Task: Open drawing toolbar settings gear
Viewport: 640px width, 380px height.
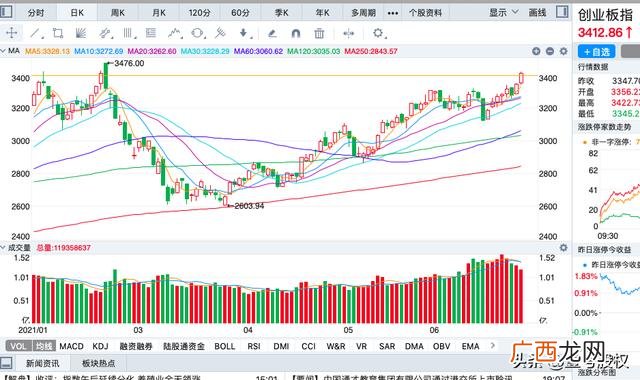Action: point(378,33)
